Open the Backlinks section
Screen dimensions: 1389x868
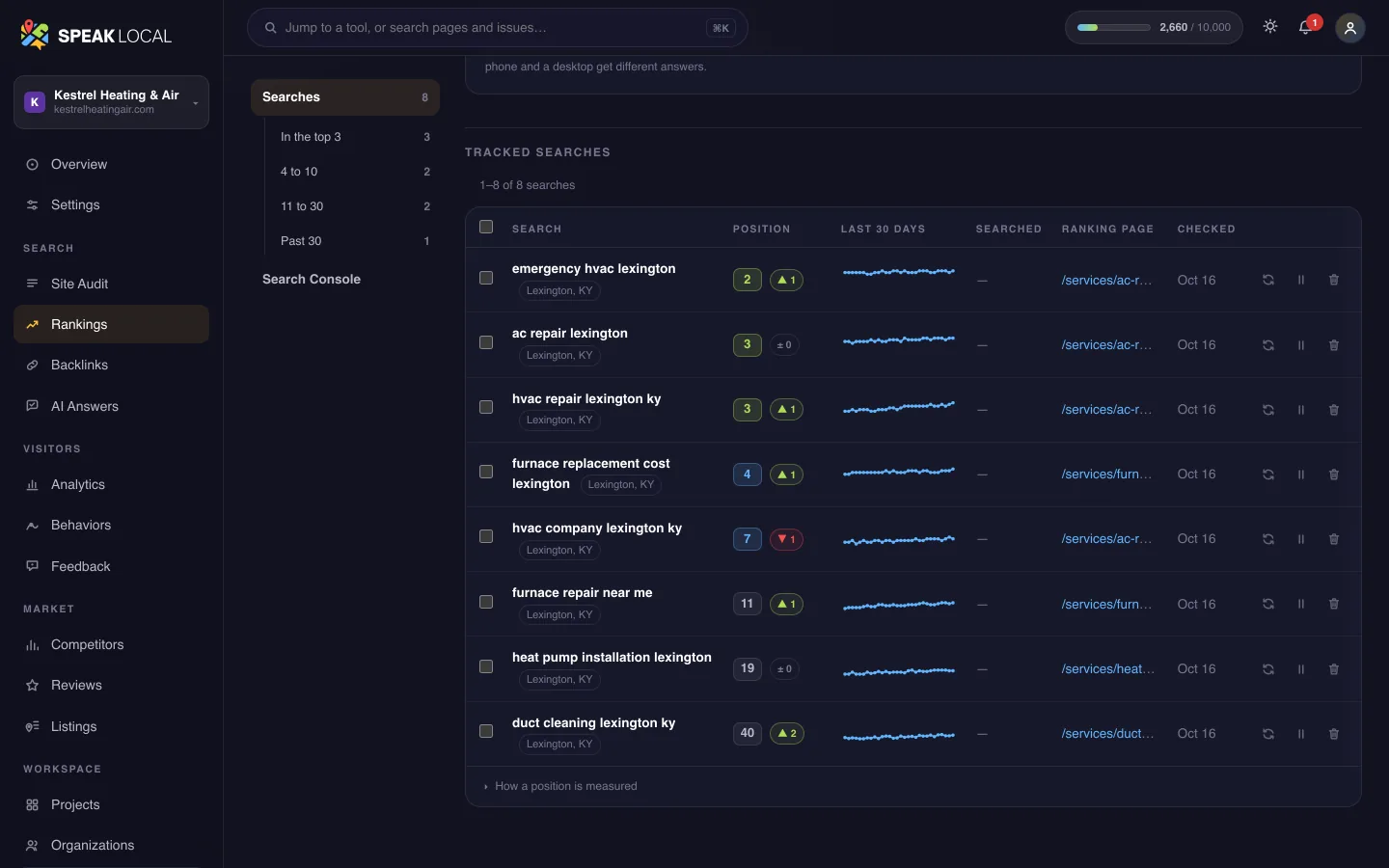(x=111, y=365)
